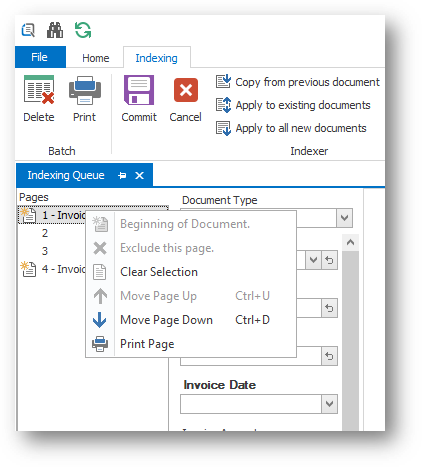Click inside the Invoice Date field
422x467 pixels.
251,404
